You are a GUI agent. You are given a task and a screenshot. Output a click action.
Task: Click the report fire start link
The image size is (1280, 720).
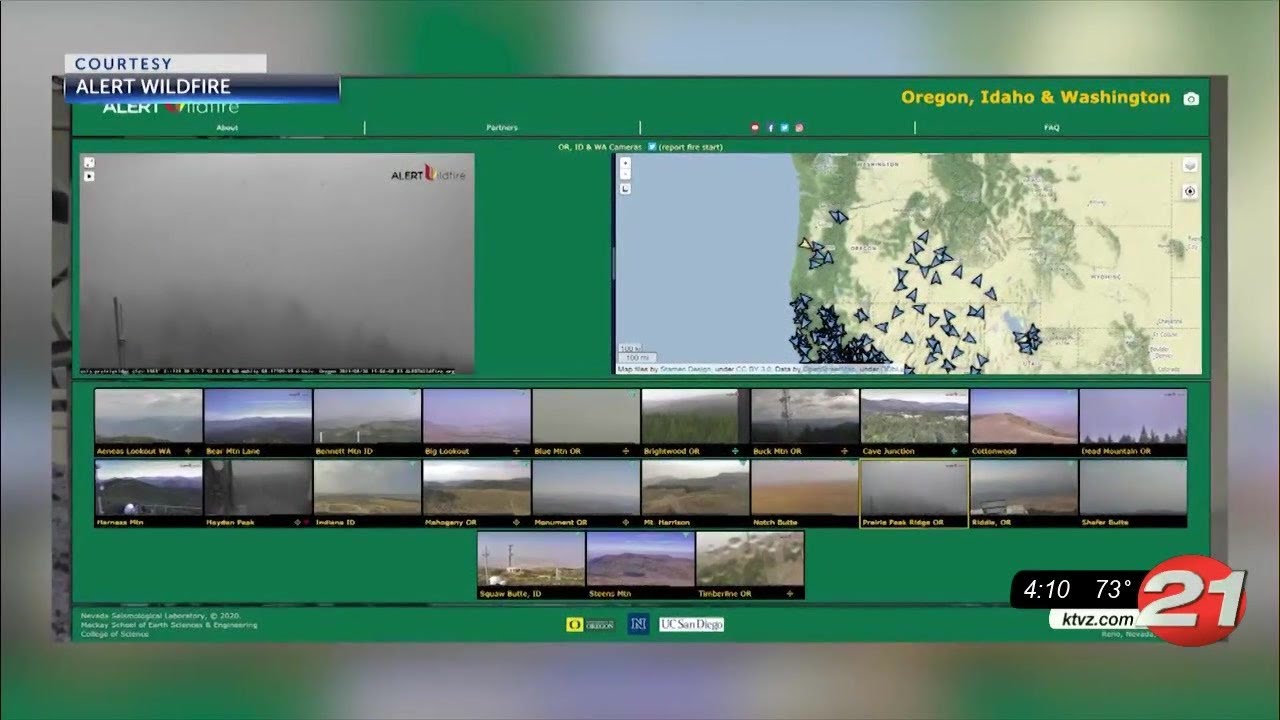[x=691, y=147]
